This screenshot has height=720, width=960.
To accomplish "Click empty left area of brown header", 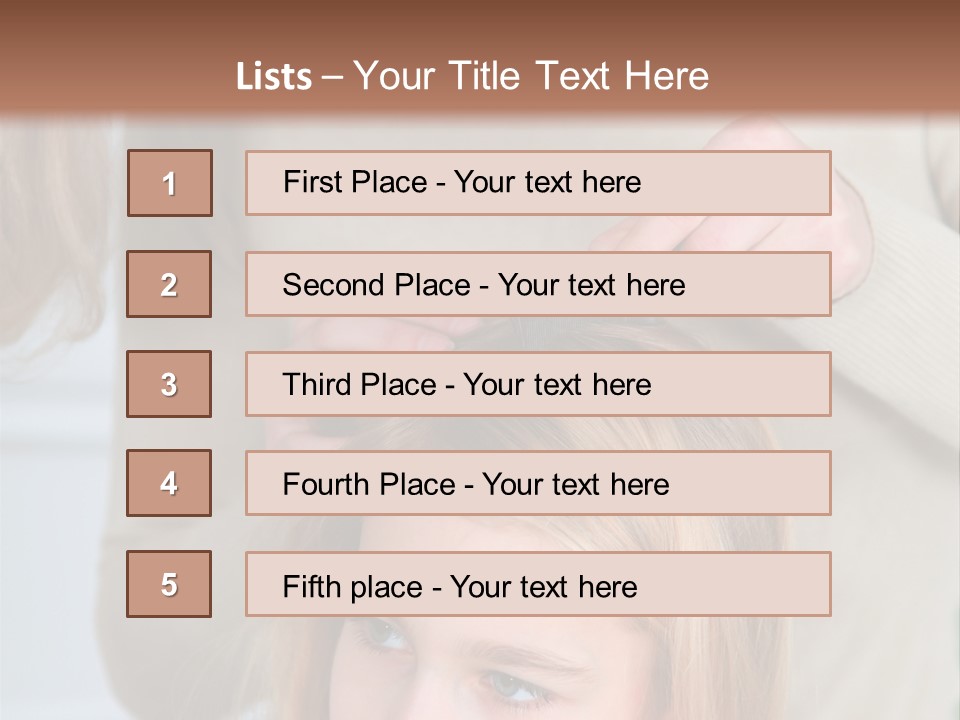I will click(x=100, y=60).
